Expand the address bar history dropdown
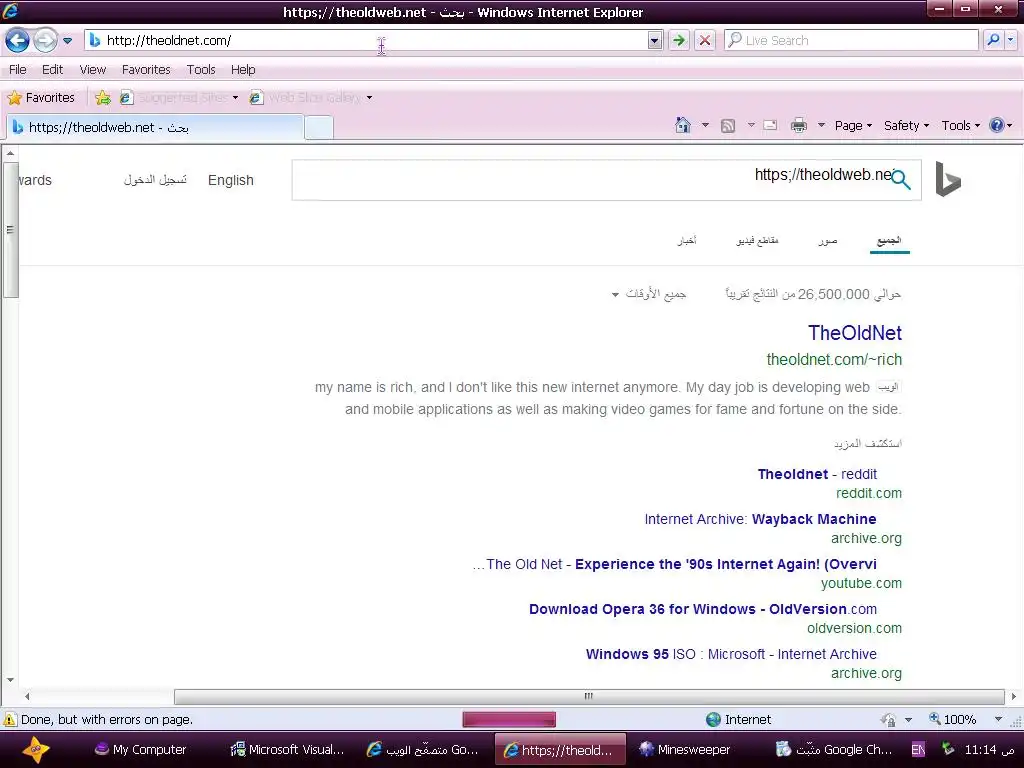 (x=654, y=40)
